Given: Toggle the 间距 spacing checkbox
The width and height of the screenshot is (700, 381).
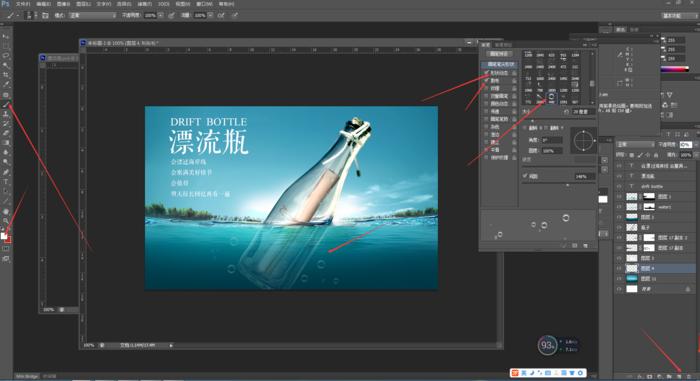Looking at the screenshot, I should pyautogui.click(x=525, y=176).
